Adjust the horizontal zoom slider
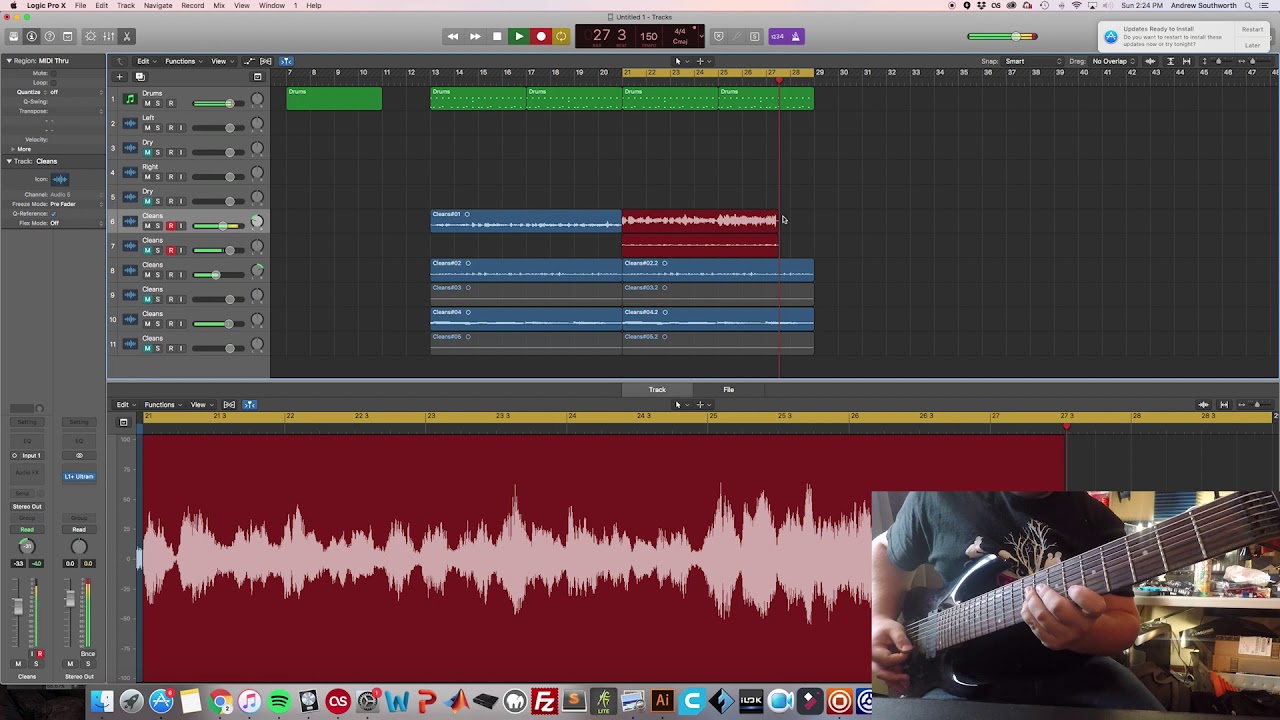1280x720 pixels. pos(1255,61)
